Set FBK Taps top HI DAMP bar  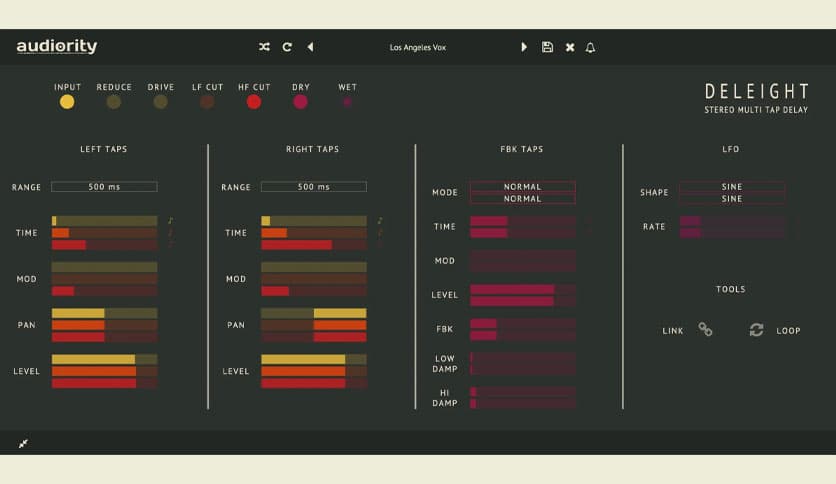pyautogui.click(x=523, y=392)
